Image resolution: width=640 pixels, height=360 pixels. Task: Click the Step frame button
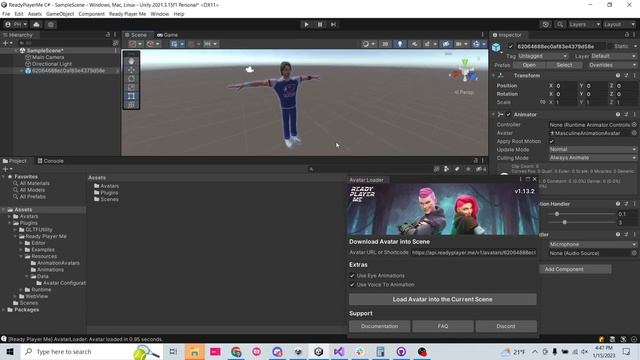tap(333, 24)
